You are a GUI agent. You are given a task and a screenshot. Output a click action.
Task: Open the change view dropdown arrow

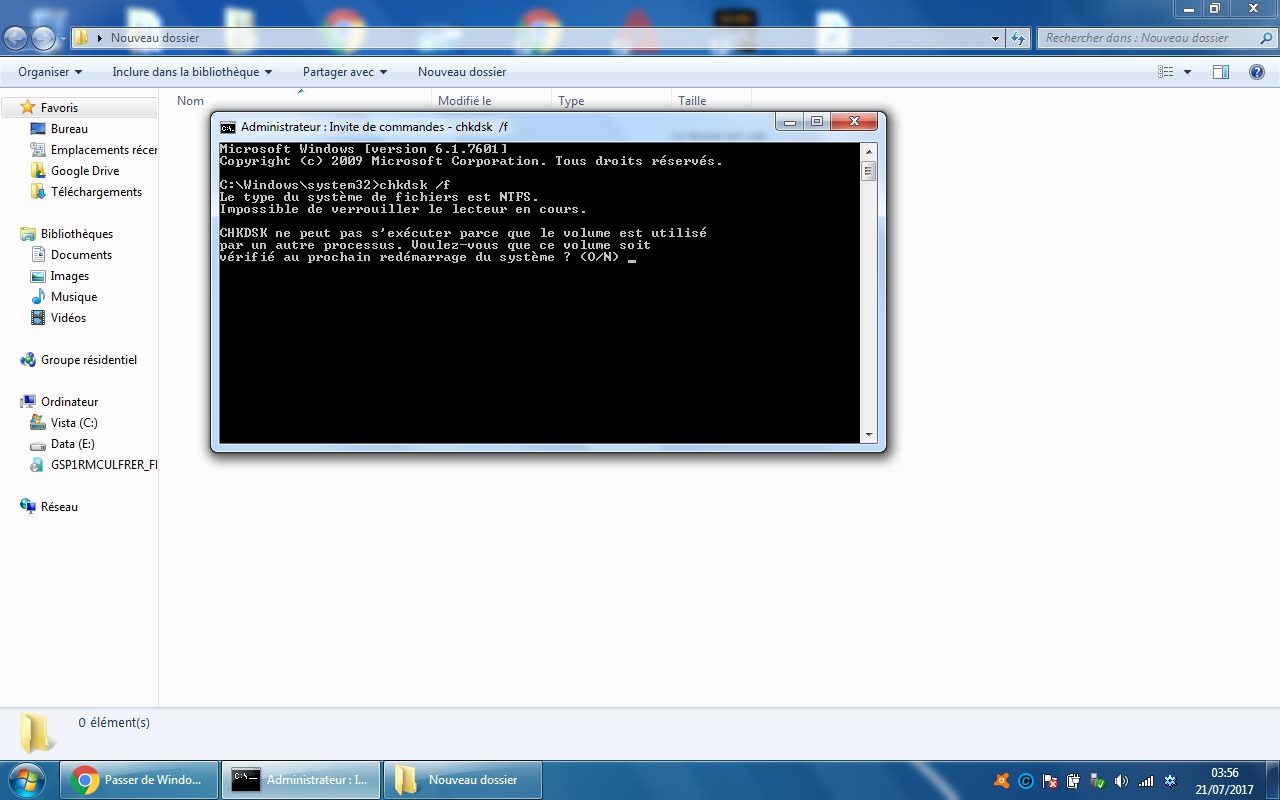tap(1186, 71)
